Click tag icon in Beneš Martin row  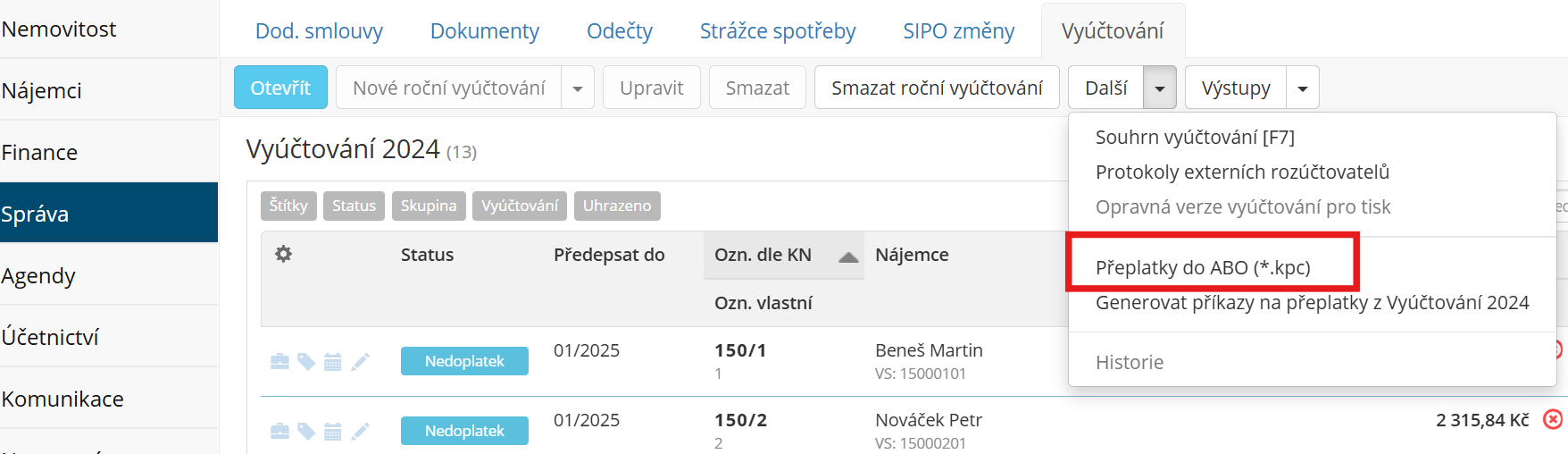(x=306, y=361)
